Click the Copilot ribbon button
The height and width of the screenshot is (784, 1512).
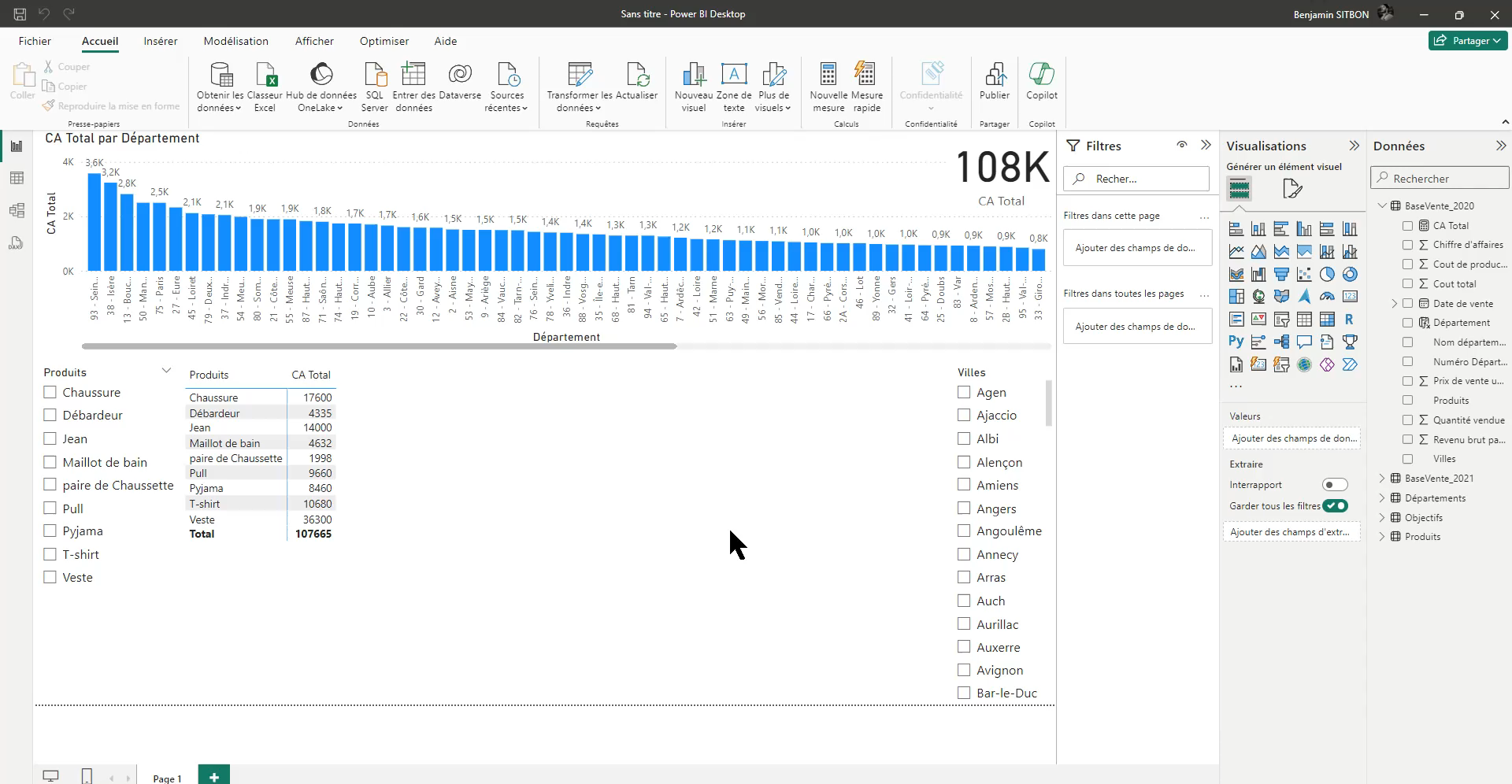[x=1041, y=82]
